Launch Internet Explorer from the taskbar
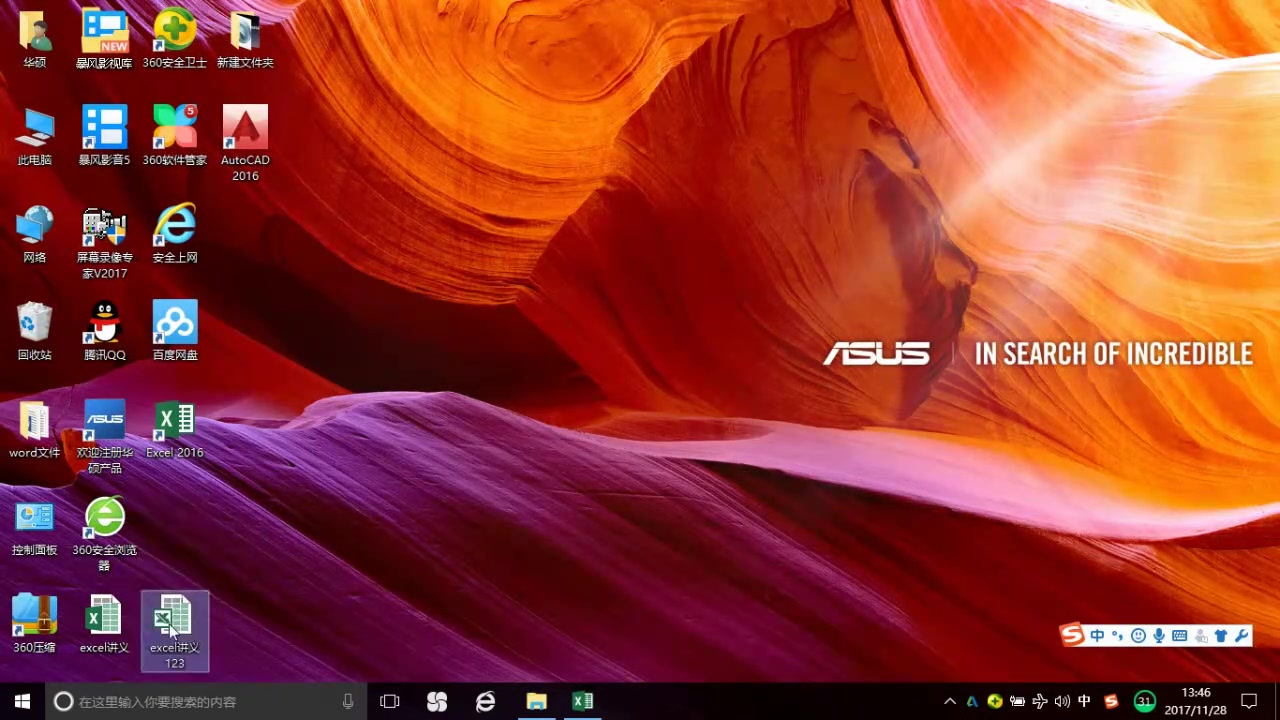The image size is (1280, 720). [485, 701]
